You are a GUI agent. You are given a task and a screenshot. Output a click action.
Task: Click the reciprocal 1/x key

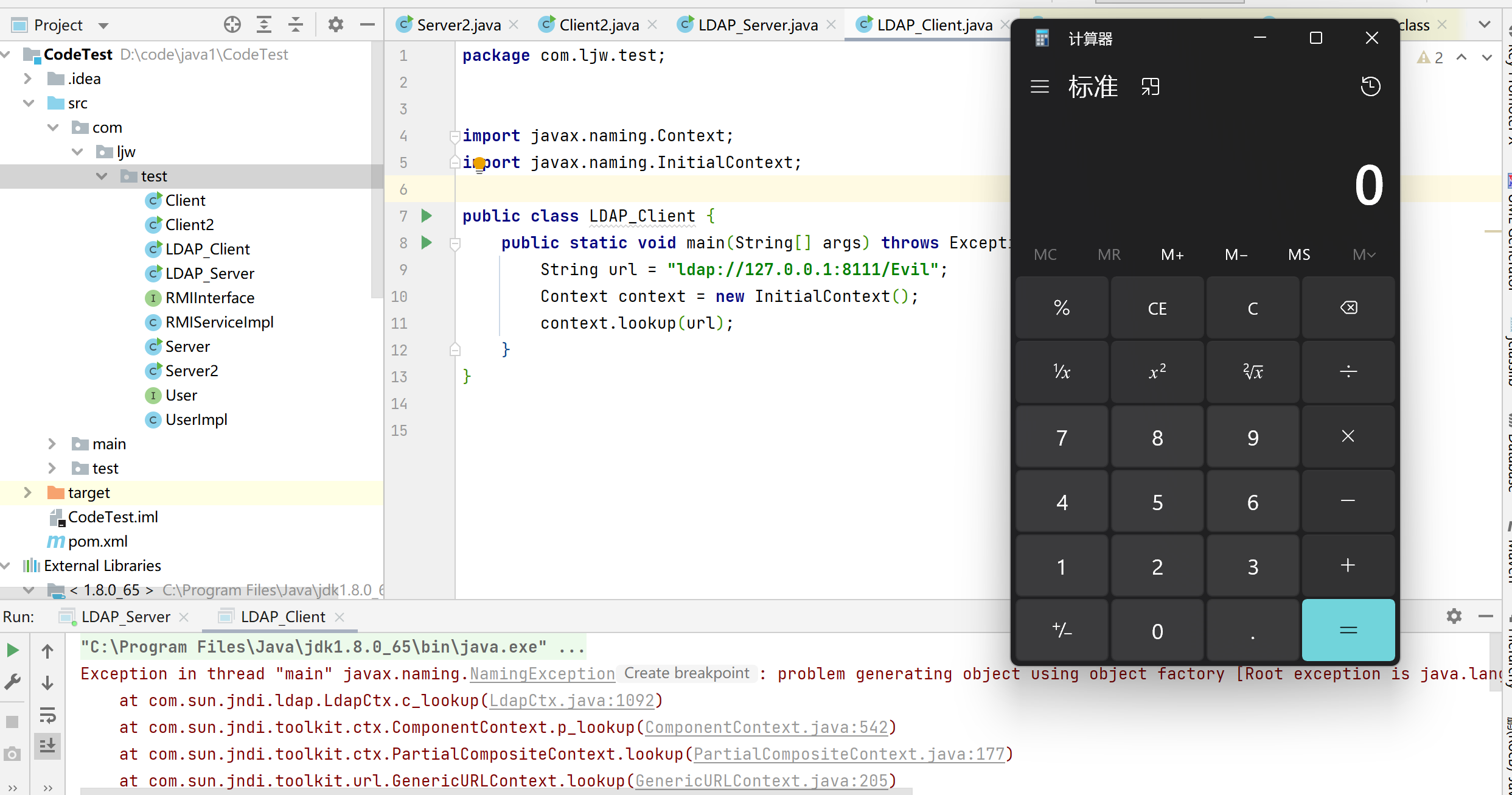(1062, 372)
